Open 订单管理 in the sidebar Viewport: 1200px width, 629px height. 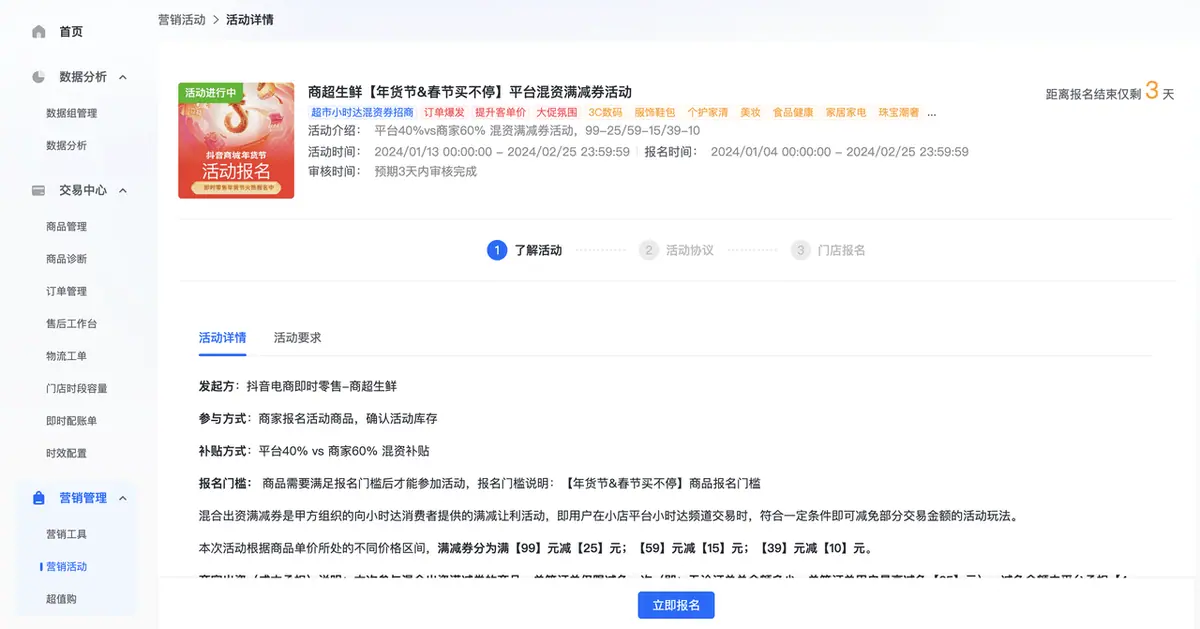[66, 291]
